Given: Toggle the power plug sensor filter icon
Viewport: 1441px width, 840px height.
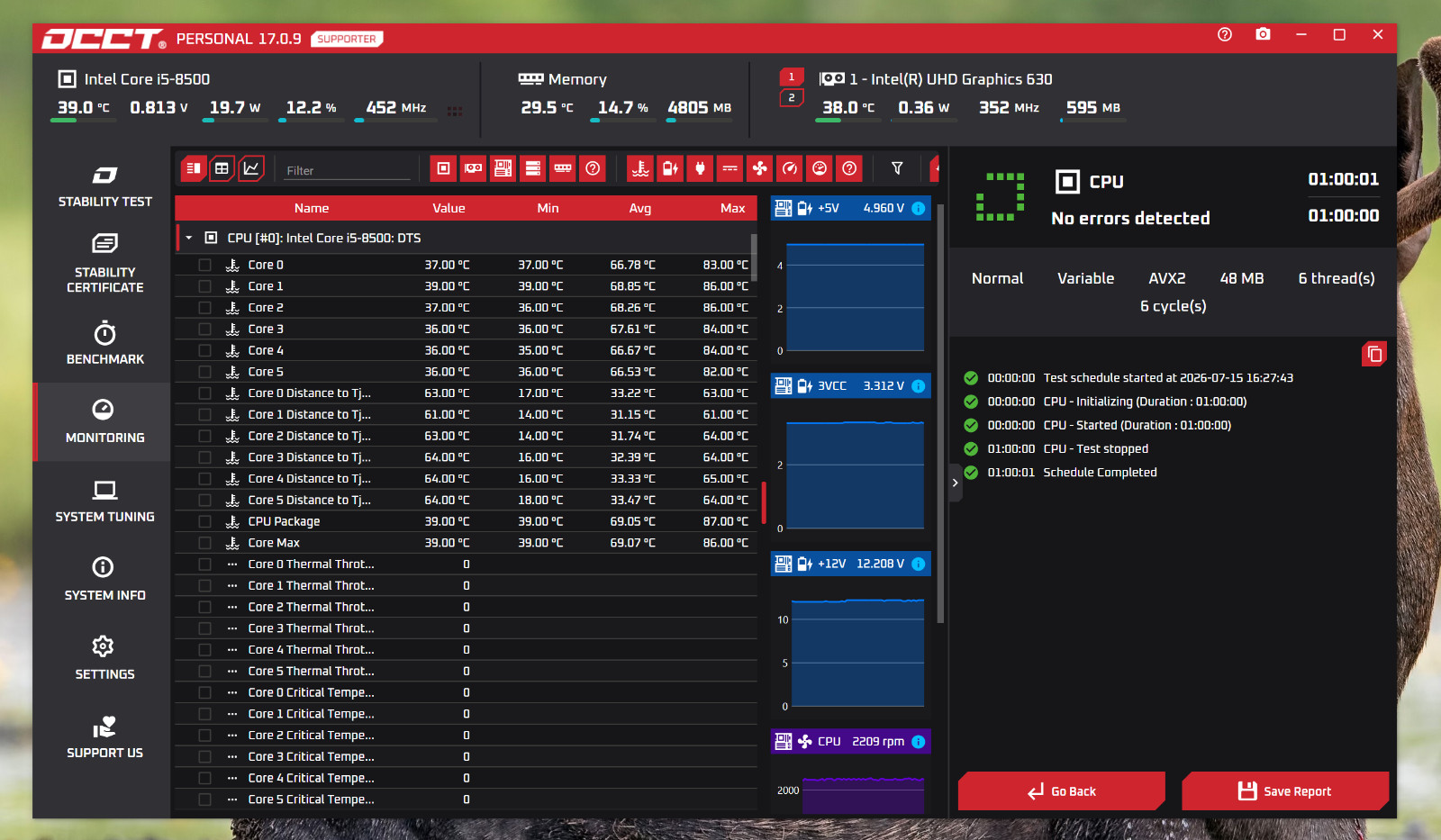Looking at the screenshot, I should coord(700,168).
